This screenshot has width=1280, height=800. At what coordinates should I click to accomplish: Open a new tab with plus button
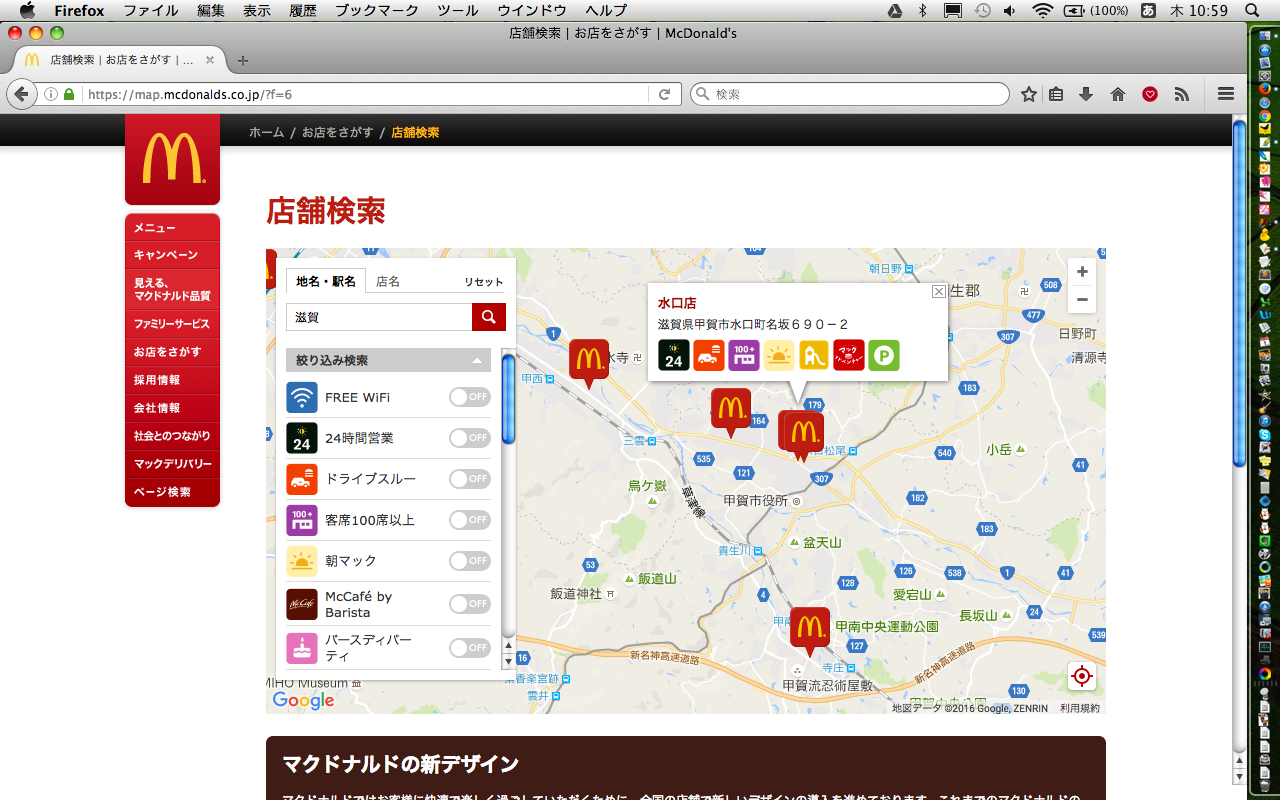pos(243,60)
